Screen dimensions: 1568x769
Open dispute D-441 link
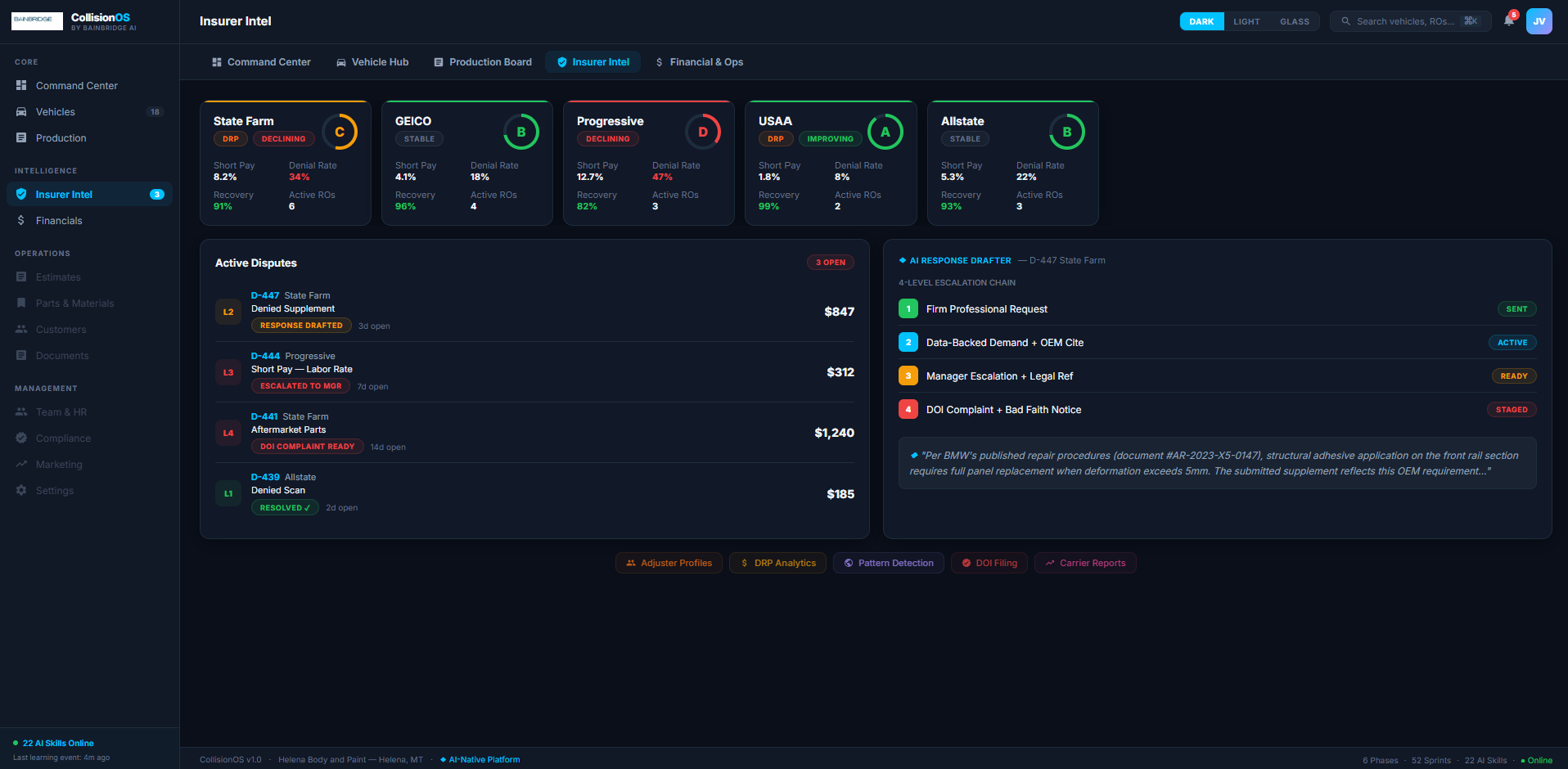tap(264, 416)
